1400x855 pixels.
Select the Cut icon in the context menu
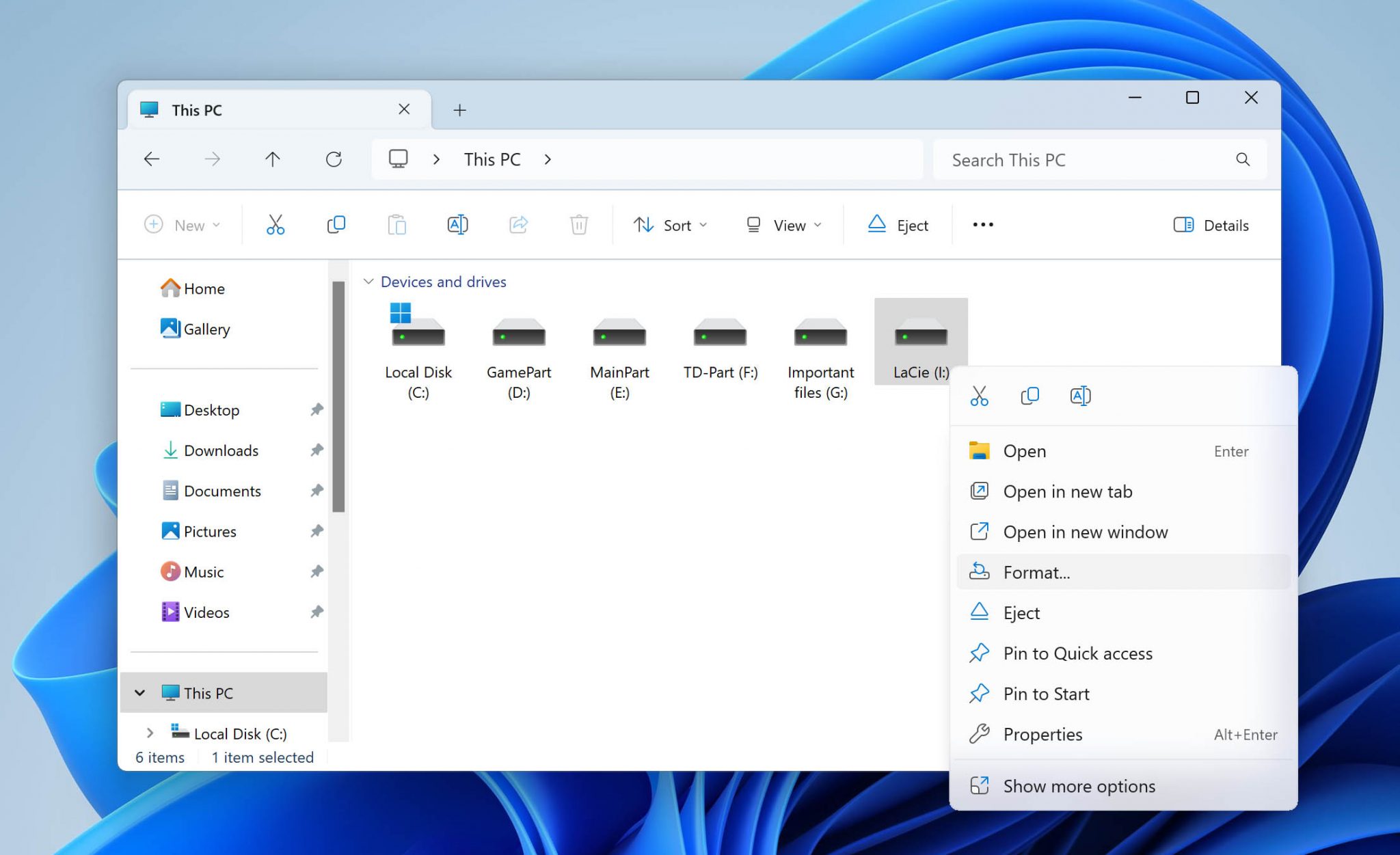click(979, 395)
